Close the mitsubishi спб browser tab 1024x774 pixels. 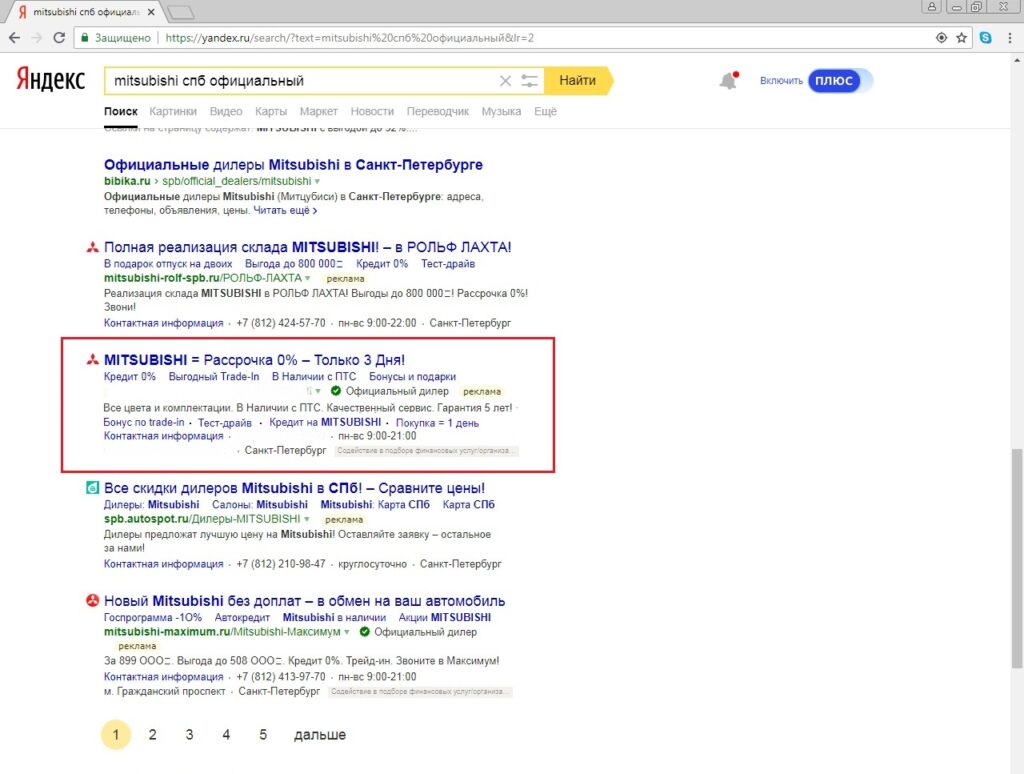click(152, 12)
